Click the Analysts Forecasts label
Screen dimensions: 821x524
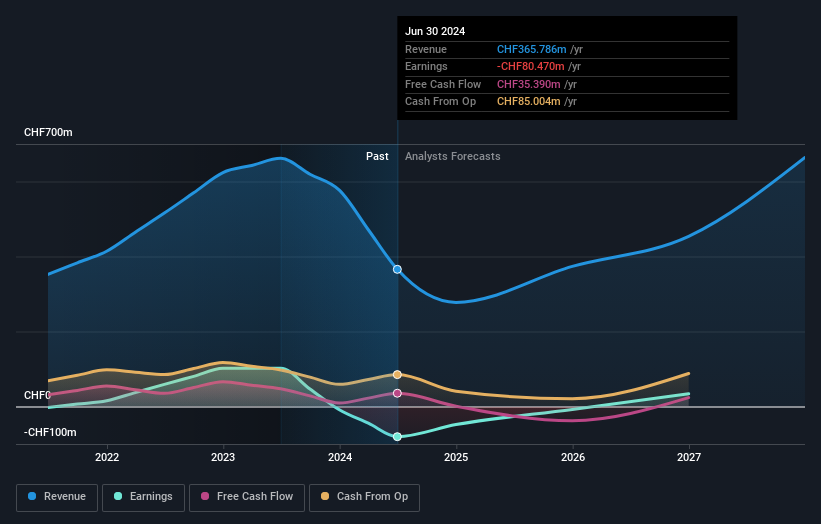(452, 157)
